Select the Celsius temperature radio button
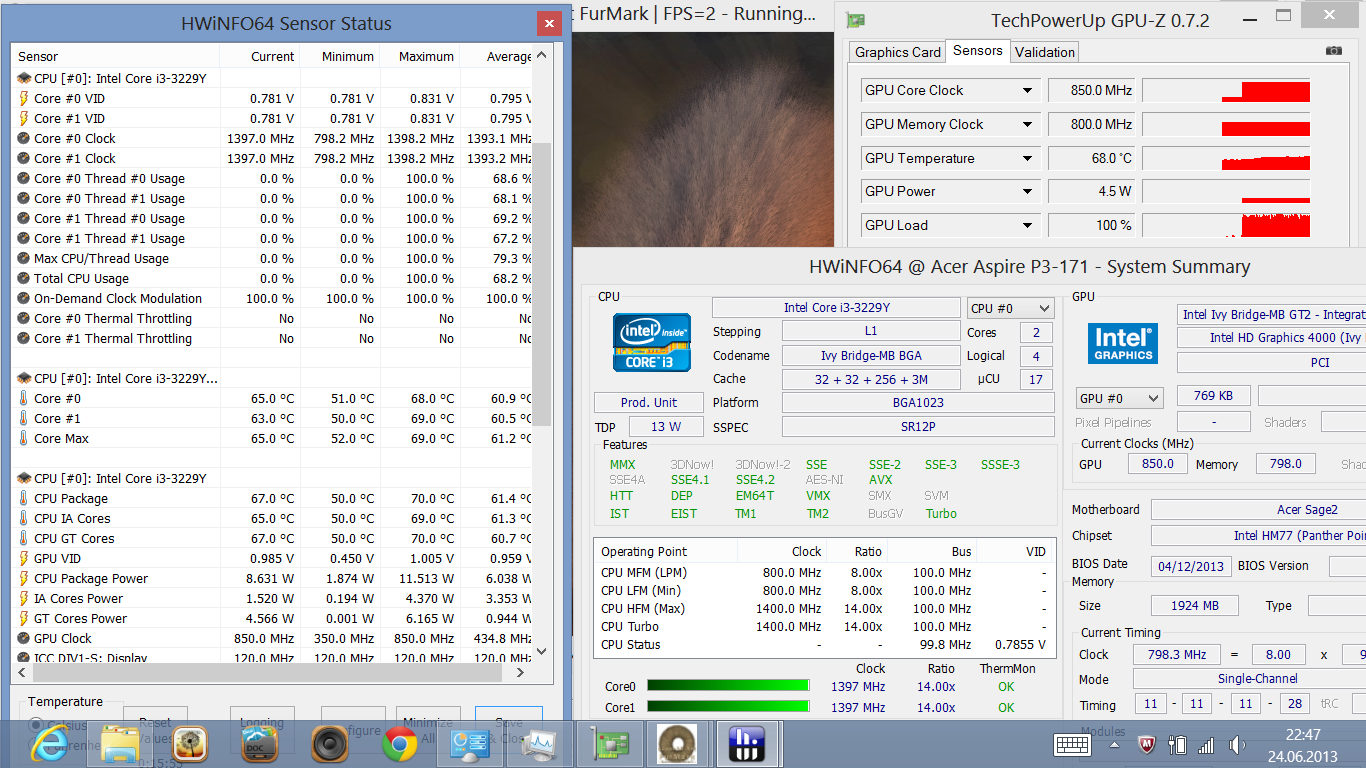The width and height of the screenshot is (1366, 768). coord(37,724)
